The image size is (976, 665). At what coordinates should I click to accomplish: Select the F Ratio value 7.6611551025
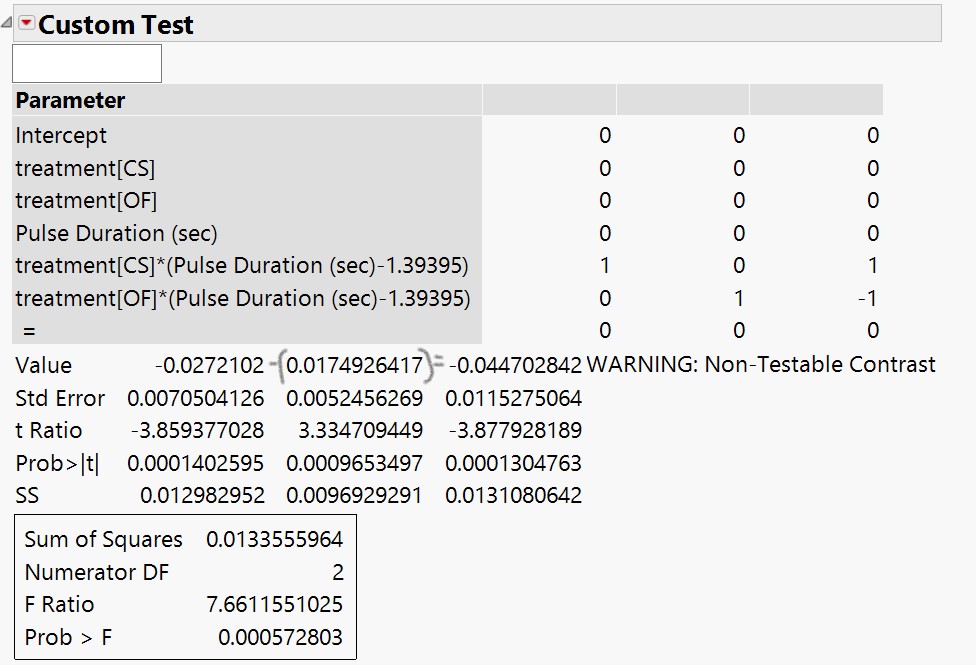pos(274,604)
